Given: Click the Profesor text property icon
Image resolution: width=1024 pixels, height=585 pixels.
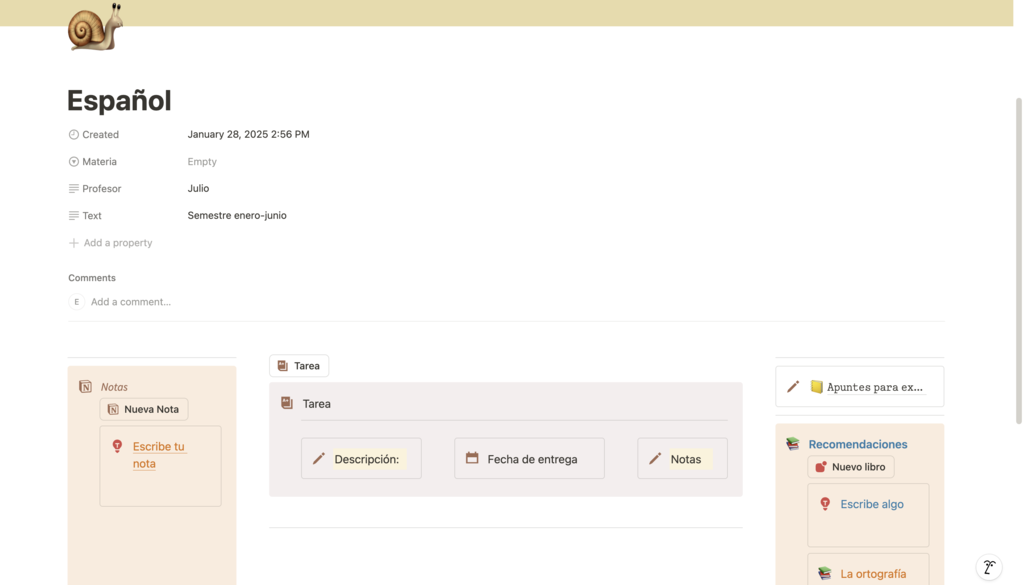Looking at the screenshot, I should 74,189.
